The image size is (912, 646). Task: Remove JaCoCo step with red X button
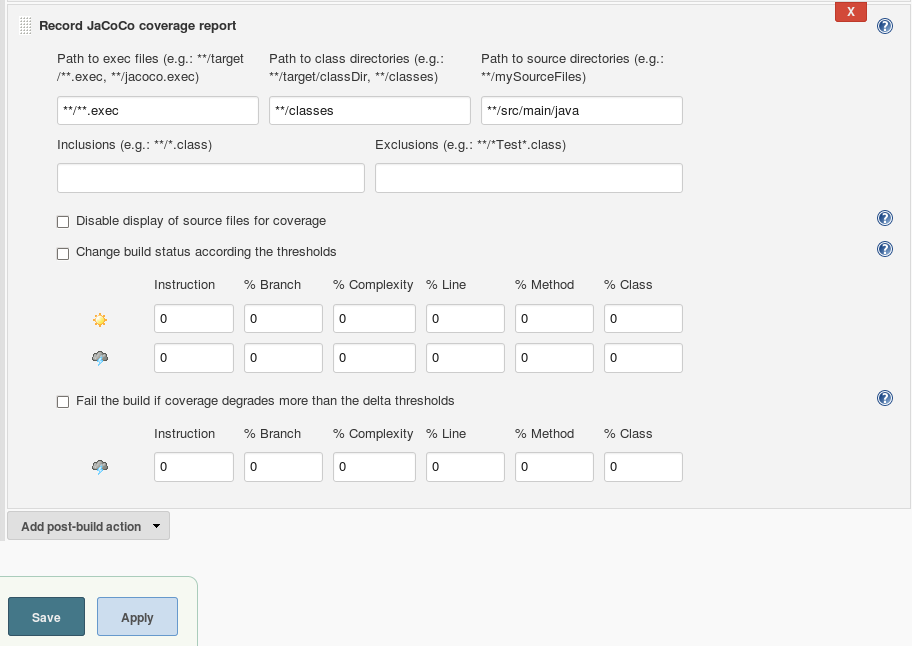(x=850, y=12)
